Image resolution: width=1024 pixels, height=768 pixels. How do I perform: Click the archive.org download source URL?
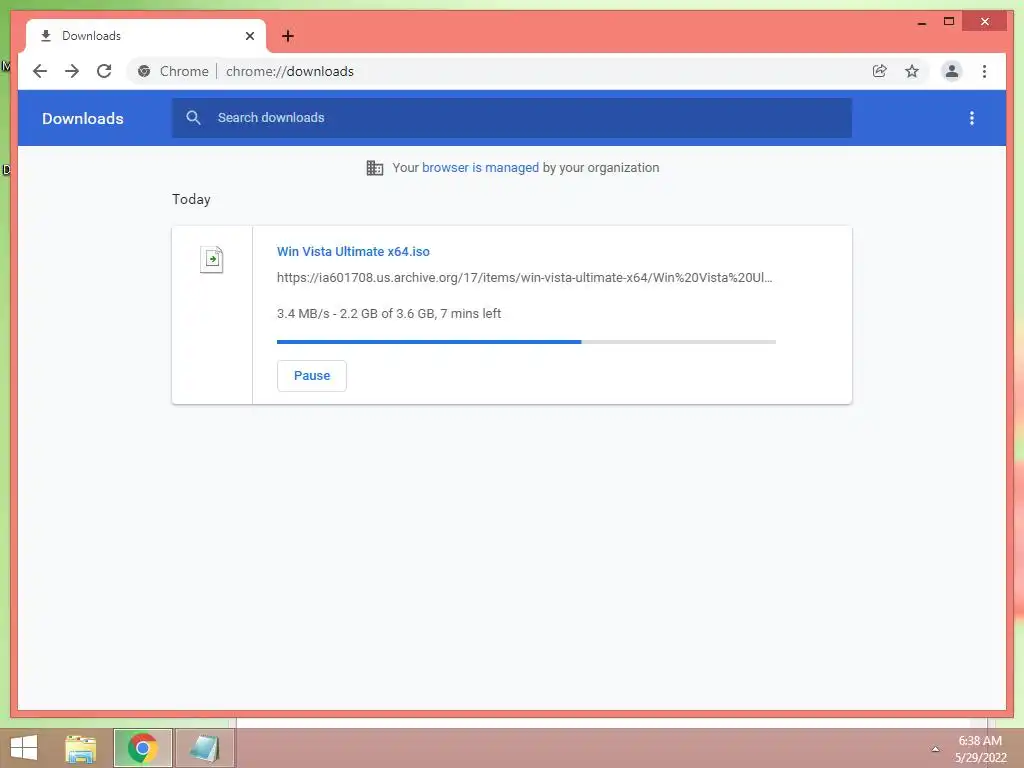524,278
